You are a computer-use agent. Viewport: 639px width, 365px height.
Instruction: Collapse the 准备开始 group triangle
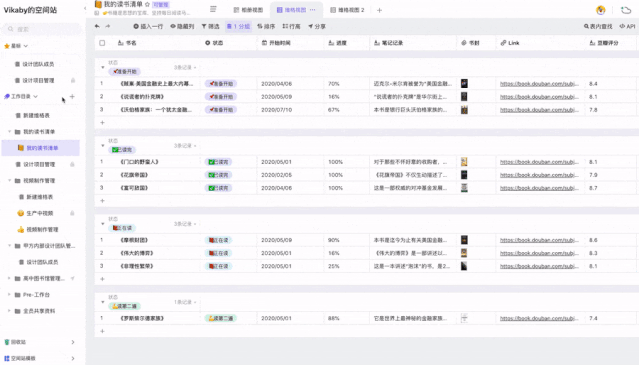coord(103,67)
